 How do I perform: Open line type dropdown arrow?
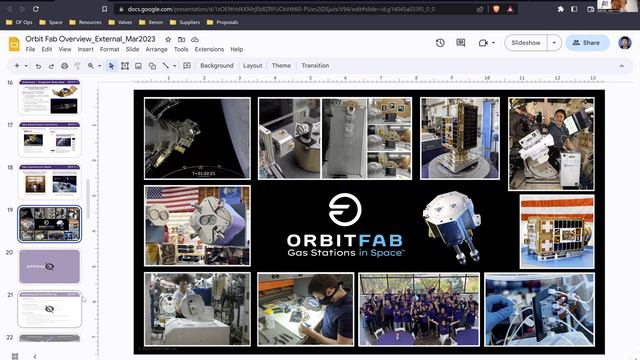click(174, 66)
